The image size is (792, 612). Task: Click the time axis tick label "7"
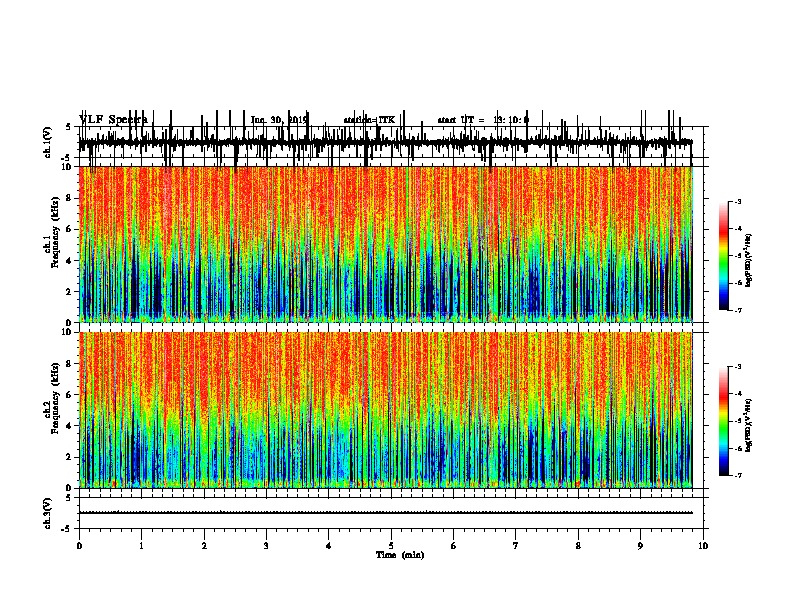(516, 546)
